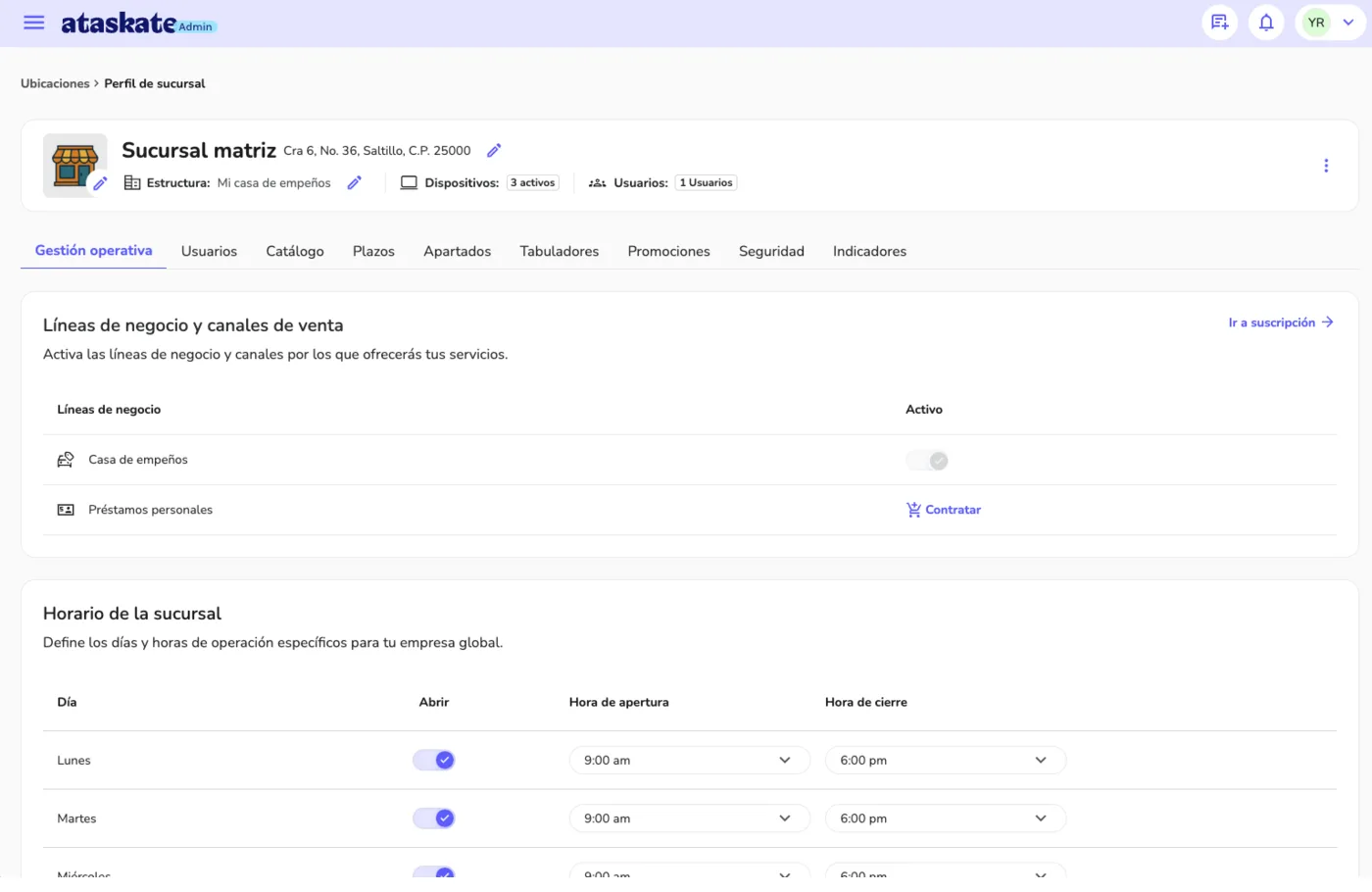Click the Sucursal matriz title

point(199,150)
